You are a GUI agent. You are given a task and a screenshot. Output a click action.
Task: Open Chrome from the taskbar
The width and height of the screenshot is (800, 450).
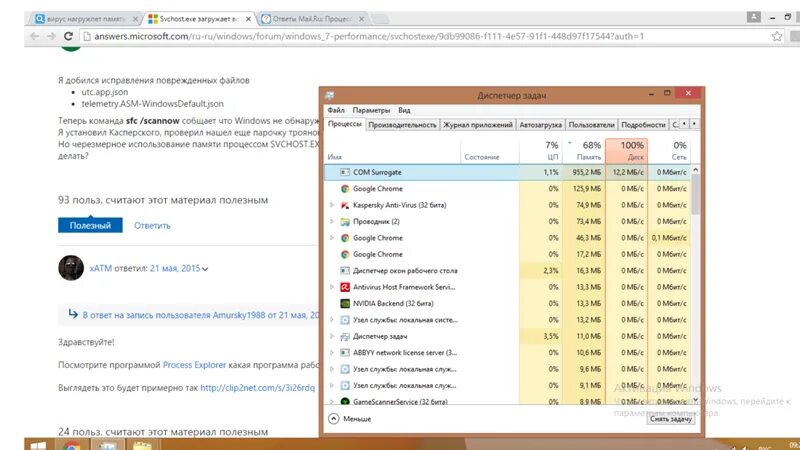pos(72,445)
